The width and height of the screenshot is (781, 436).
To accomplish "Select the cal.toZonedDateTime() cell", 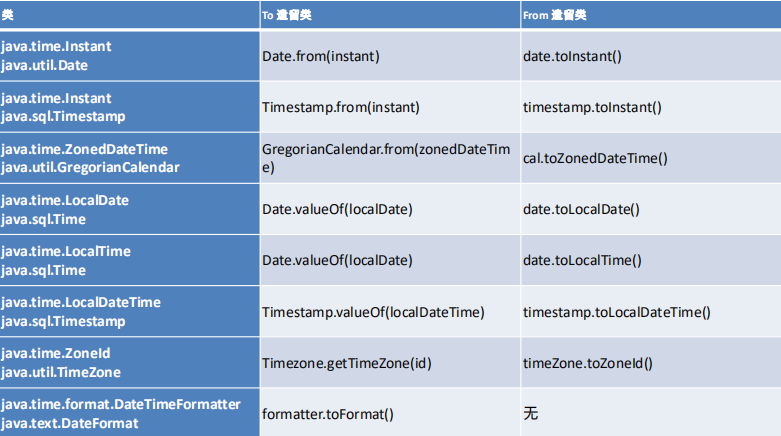I will coord(651,158).
